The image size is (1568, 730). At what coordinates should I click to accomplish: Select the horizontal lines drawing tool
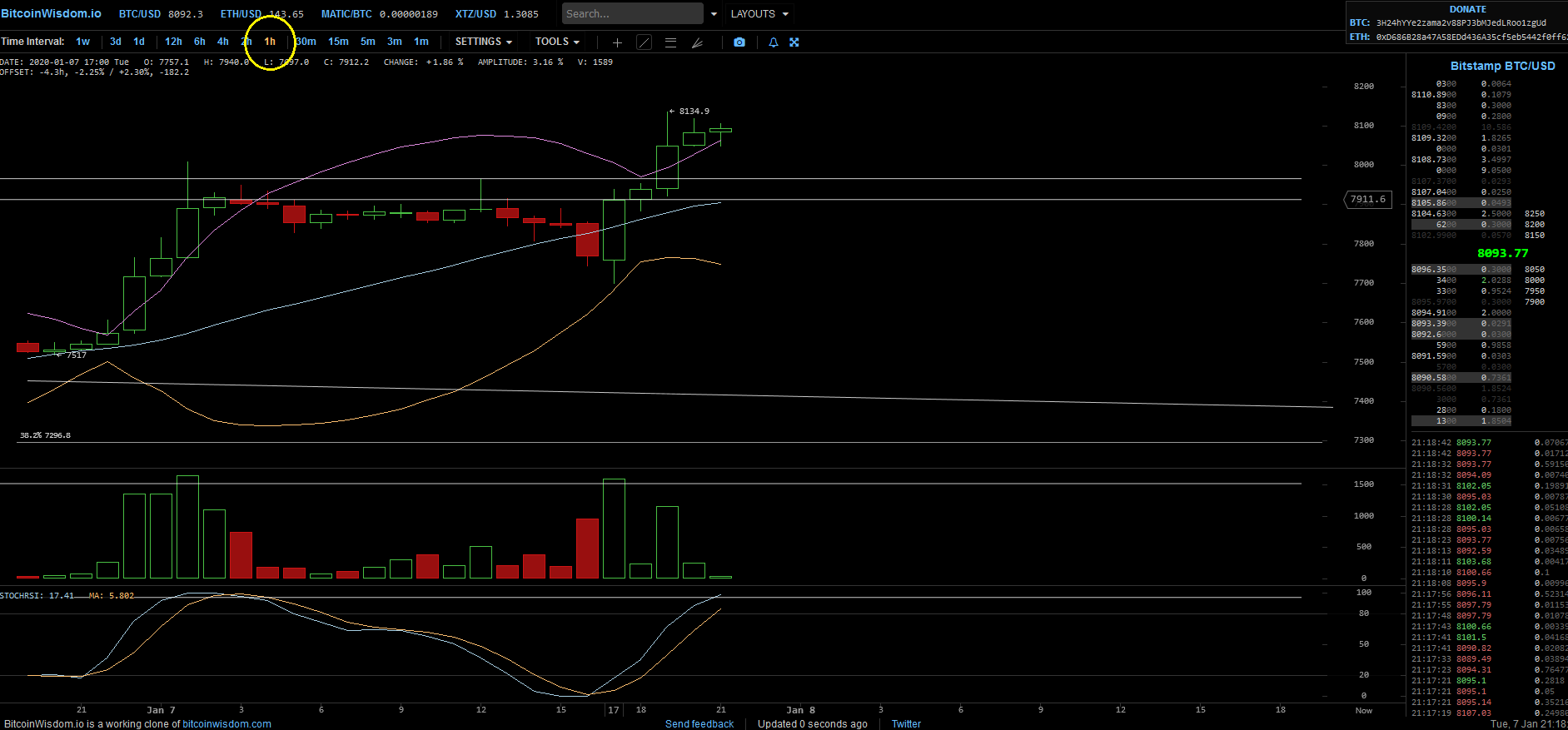[670, 42]
